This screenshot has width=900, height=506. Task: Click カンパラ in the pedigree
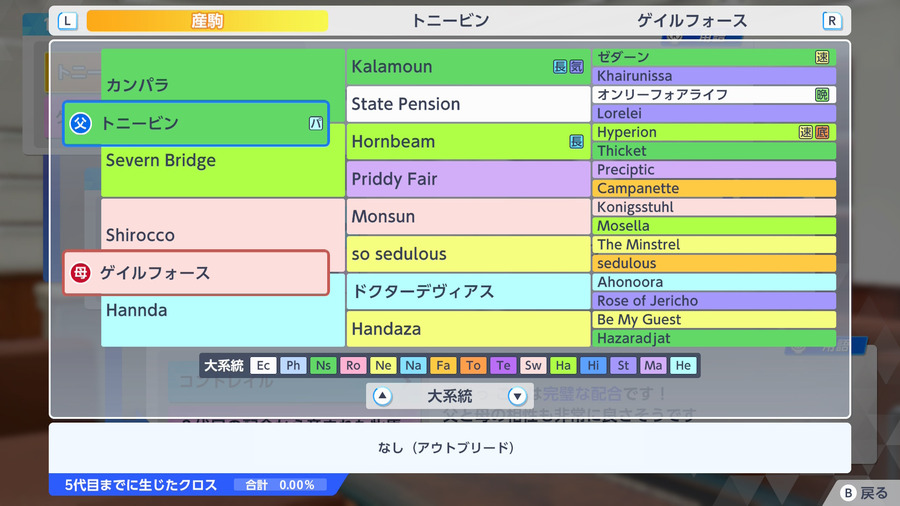click(x=138, y=85)
